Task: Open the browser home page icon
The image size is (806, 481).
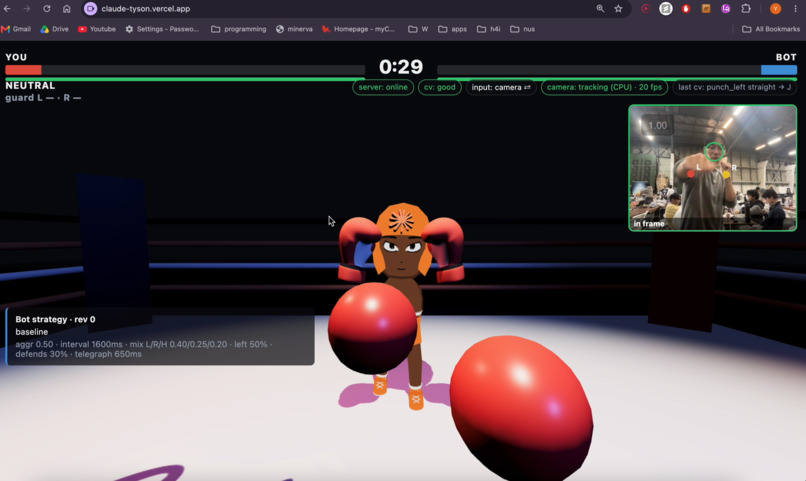Action: click(66, 9)
